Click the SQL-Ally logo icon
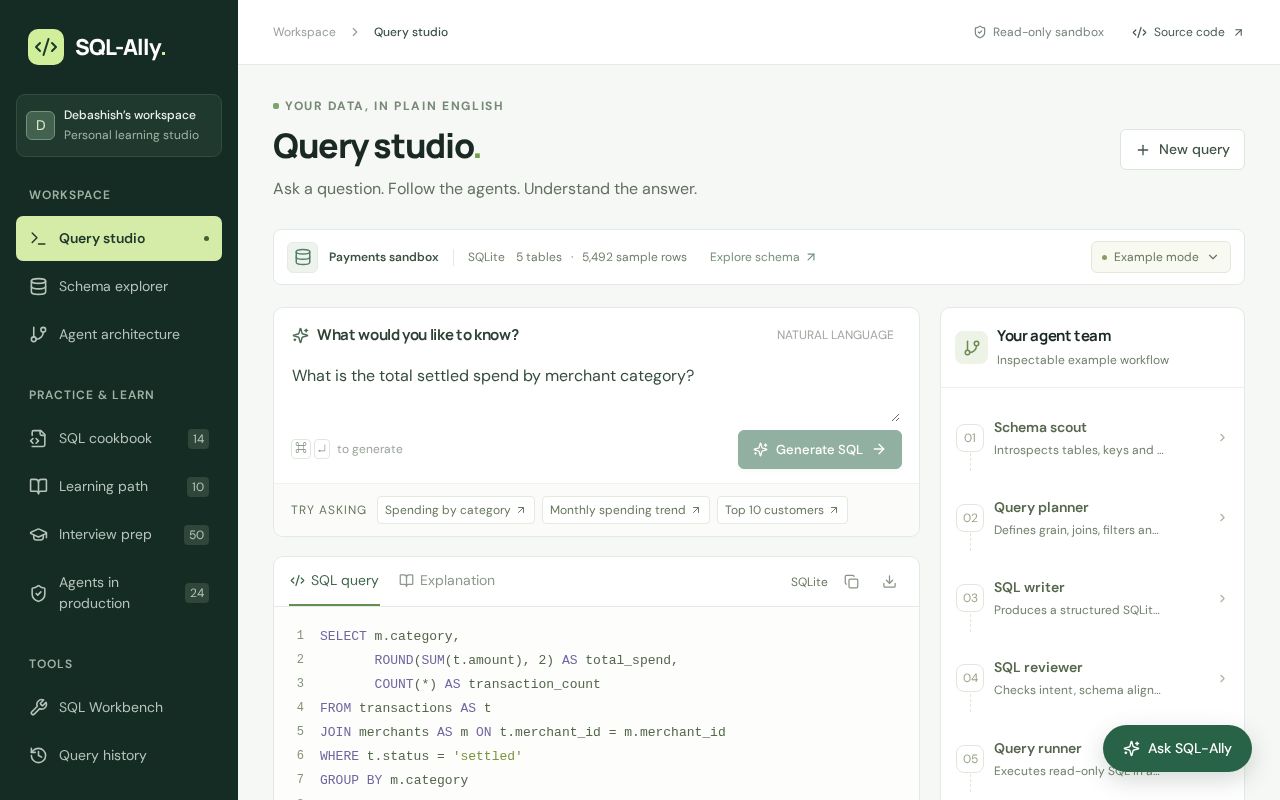 pos(46,47)
